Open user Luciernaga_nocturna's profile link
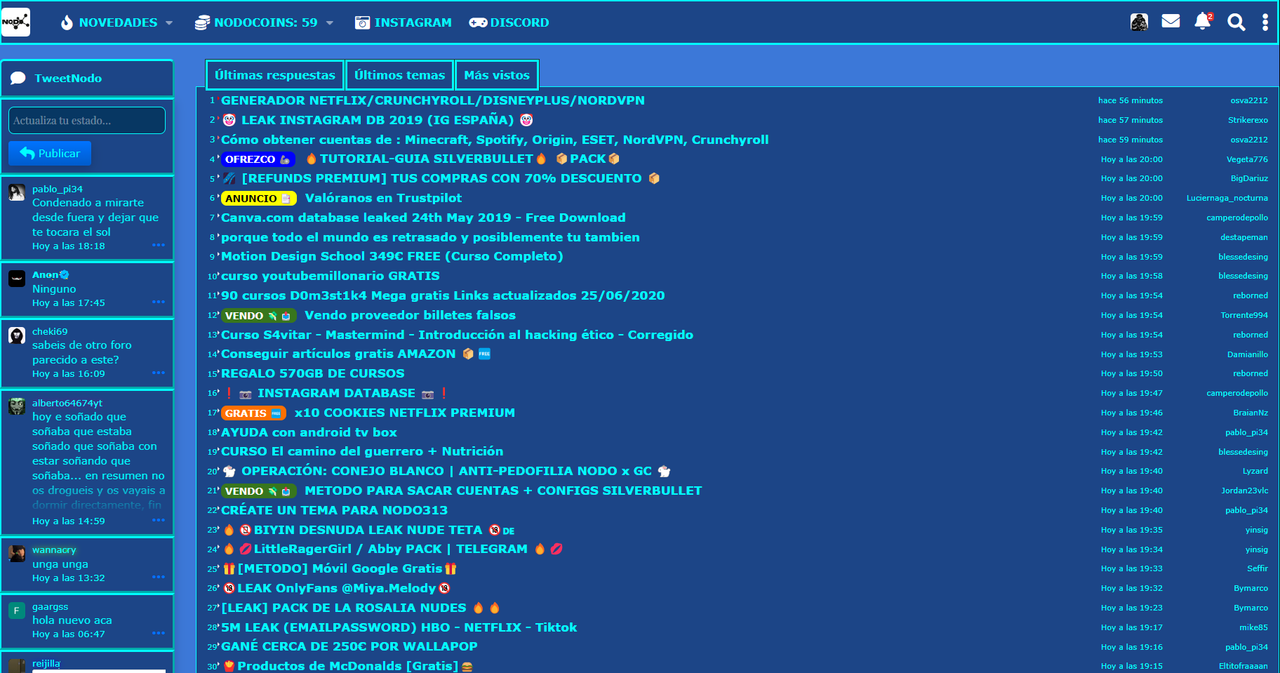This screenshot has height=673, width=1280. tap(1227, 198)
